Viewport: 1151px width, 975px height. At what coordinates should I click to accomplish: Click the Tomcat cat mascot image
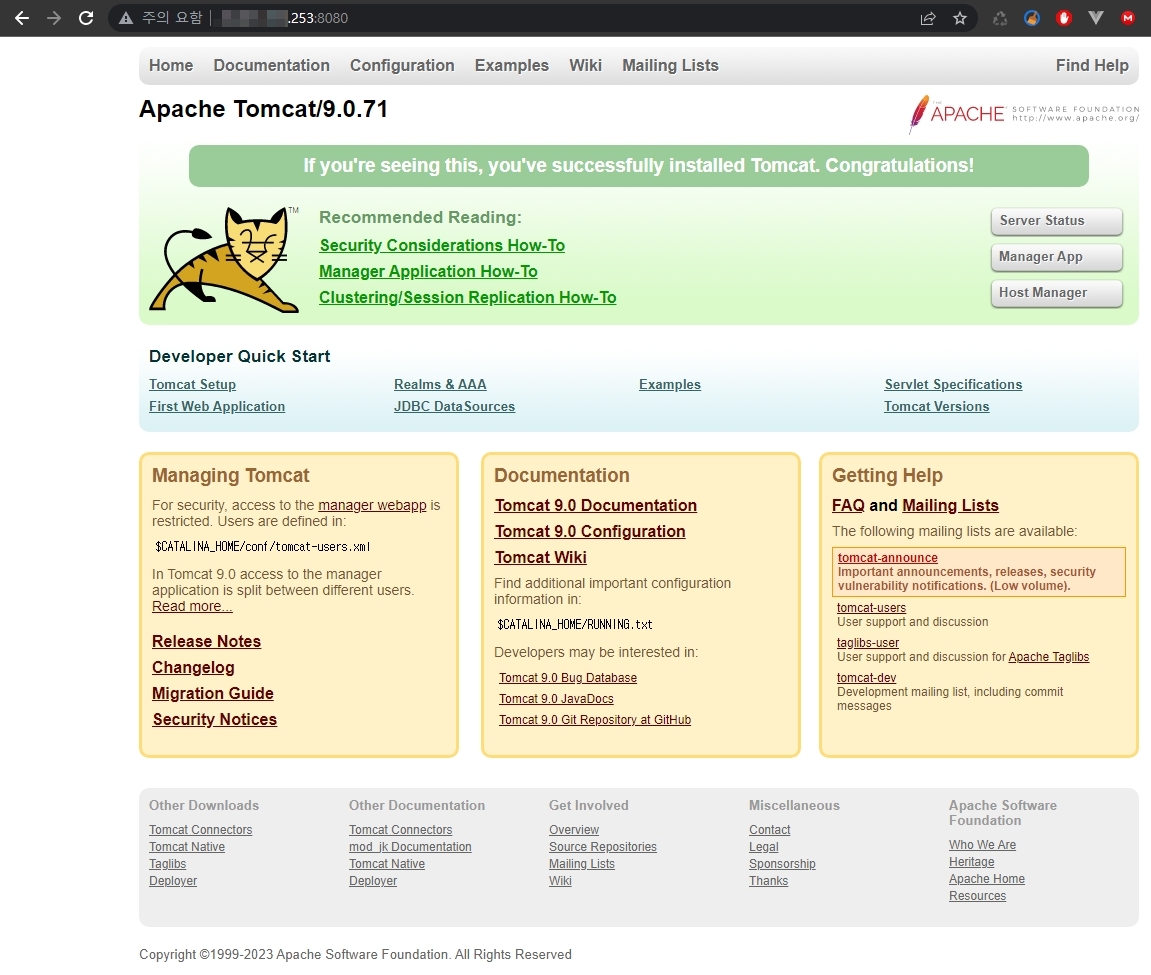224,259
